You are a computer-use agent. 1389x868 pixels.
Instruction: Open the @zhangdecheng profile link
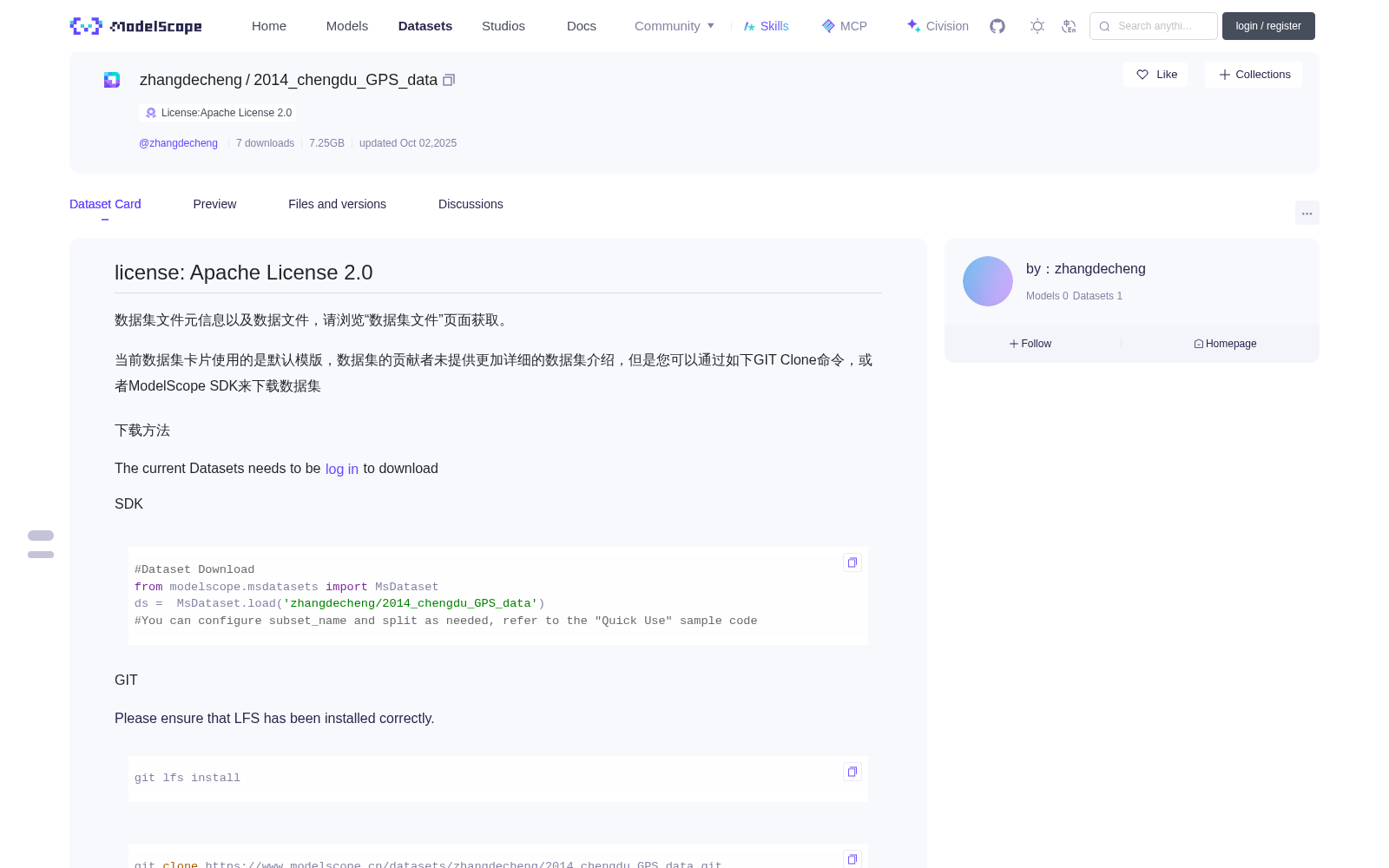click(x=178, y=143)
